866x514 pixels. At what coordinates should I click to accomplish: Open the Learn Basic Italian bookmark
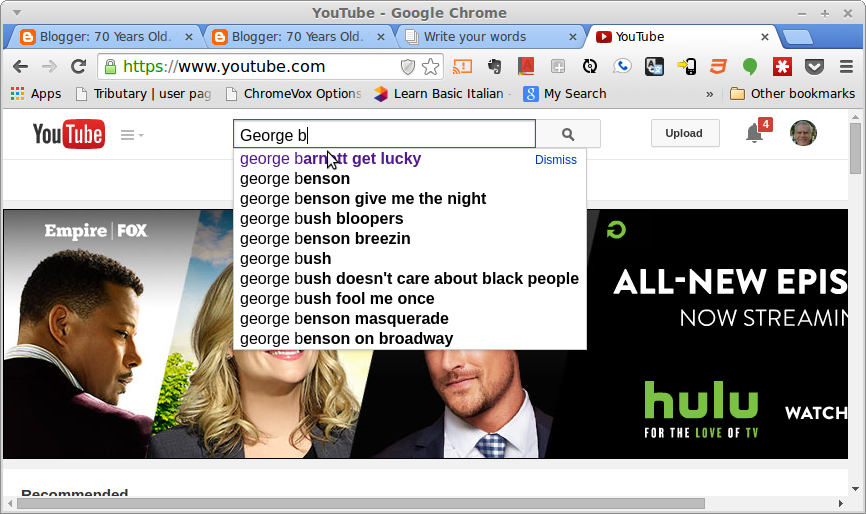pyautogui.click(x=440, y=94)
